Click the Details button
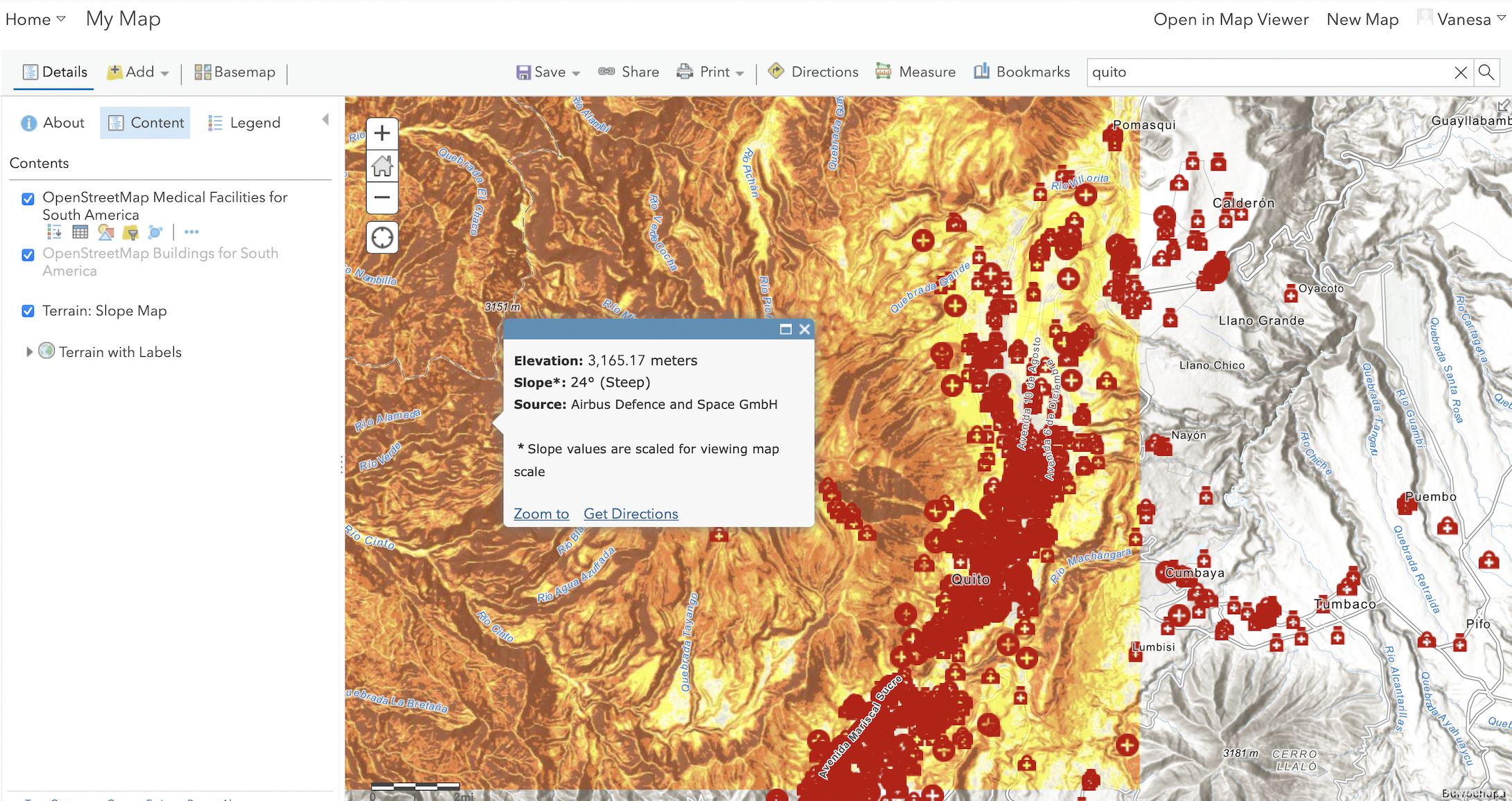Viewport: 1512px width, 801px height. [x=55, y=72]
